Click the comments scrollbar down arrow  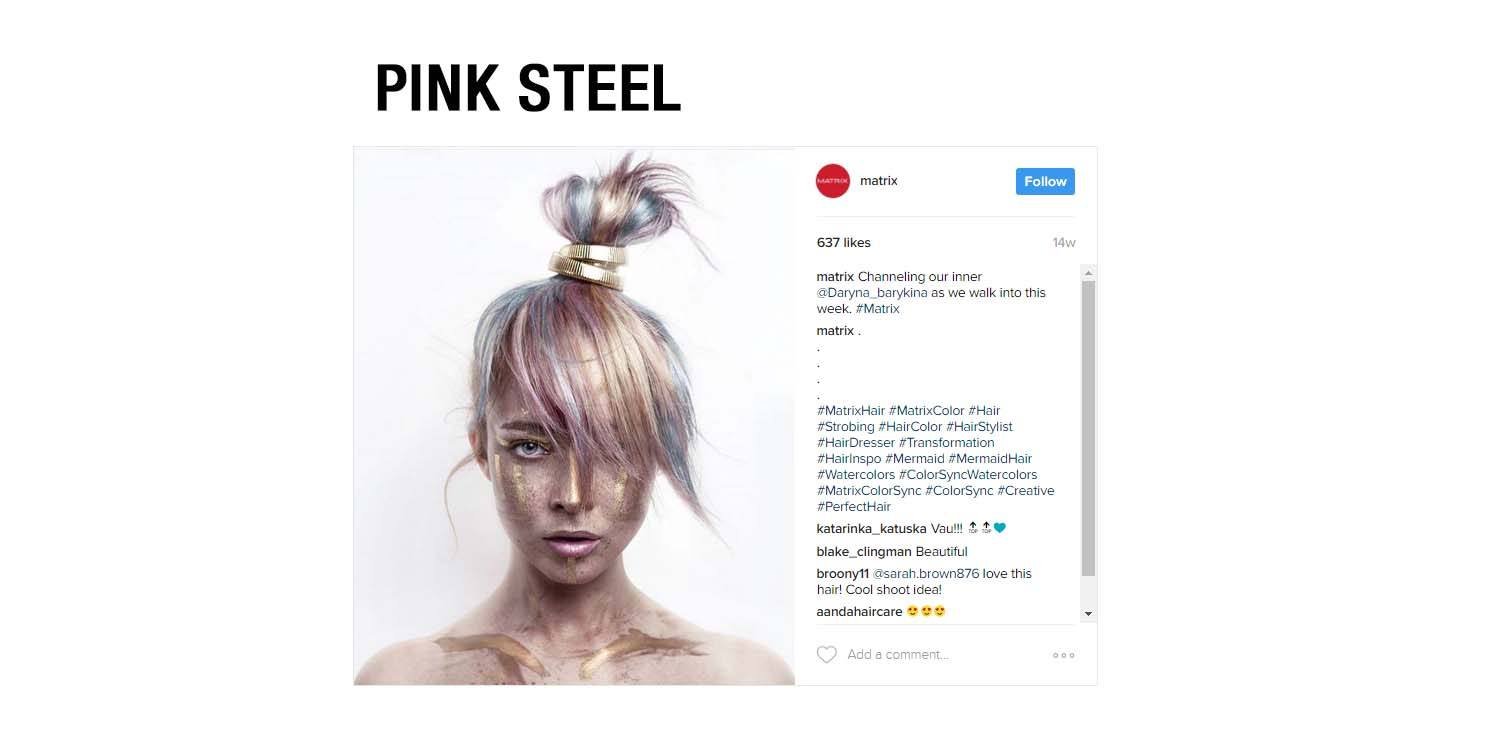click(x=1089, y=613)
